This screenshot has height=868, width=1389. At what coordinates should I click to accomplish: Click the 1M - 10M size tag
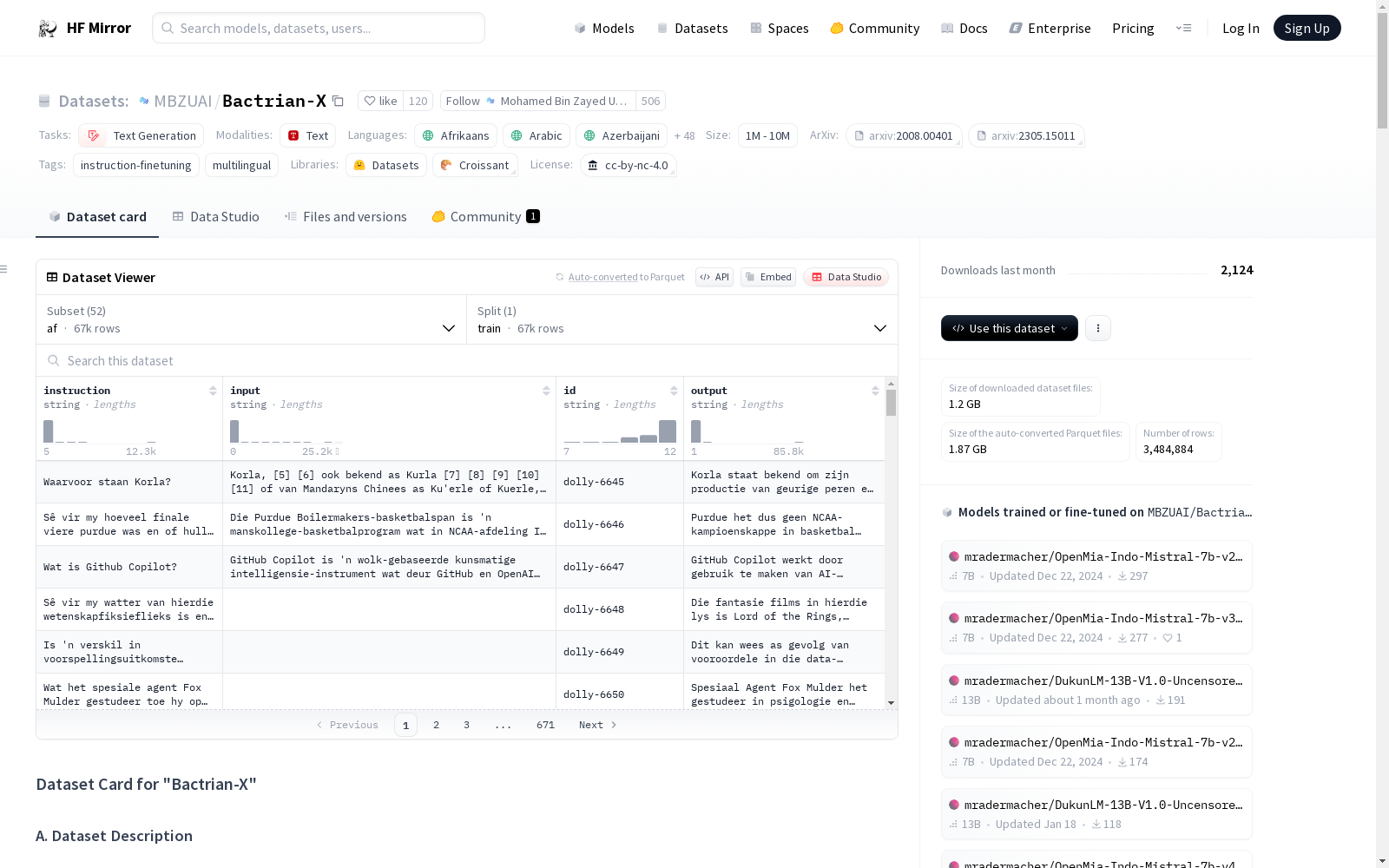coord(767,135)
